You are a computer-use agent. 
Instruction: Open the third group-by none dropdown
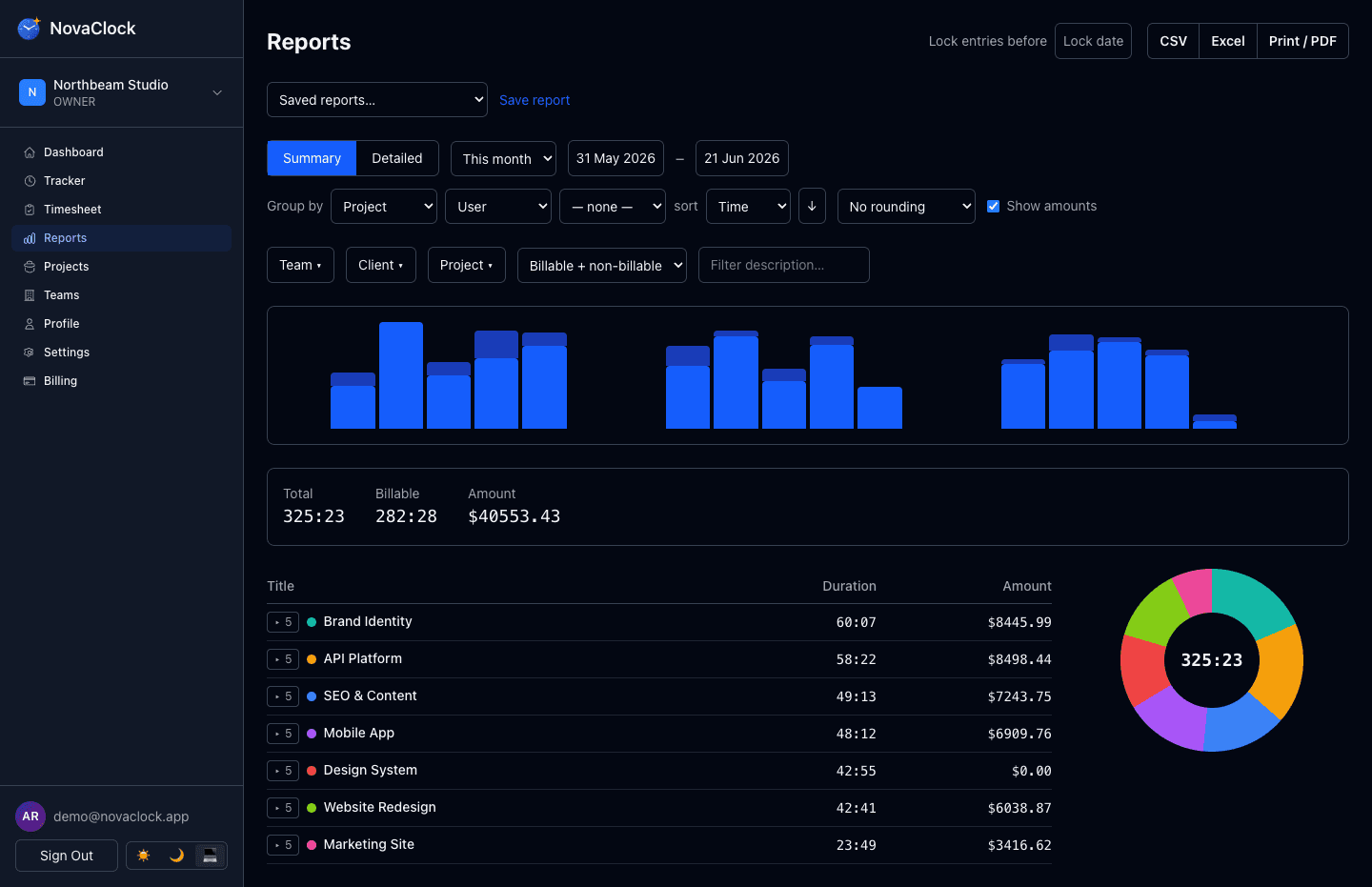click(613, 206)
